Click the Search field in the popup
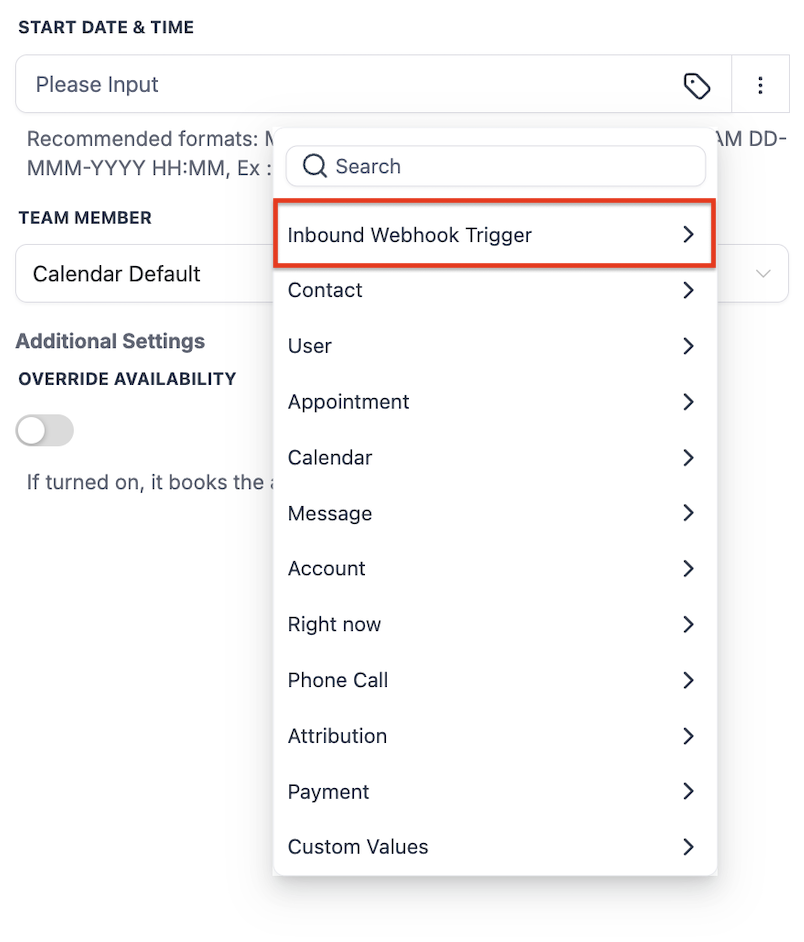This screenshot has height=942, width=804. tap(495, 166)
